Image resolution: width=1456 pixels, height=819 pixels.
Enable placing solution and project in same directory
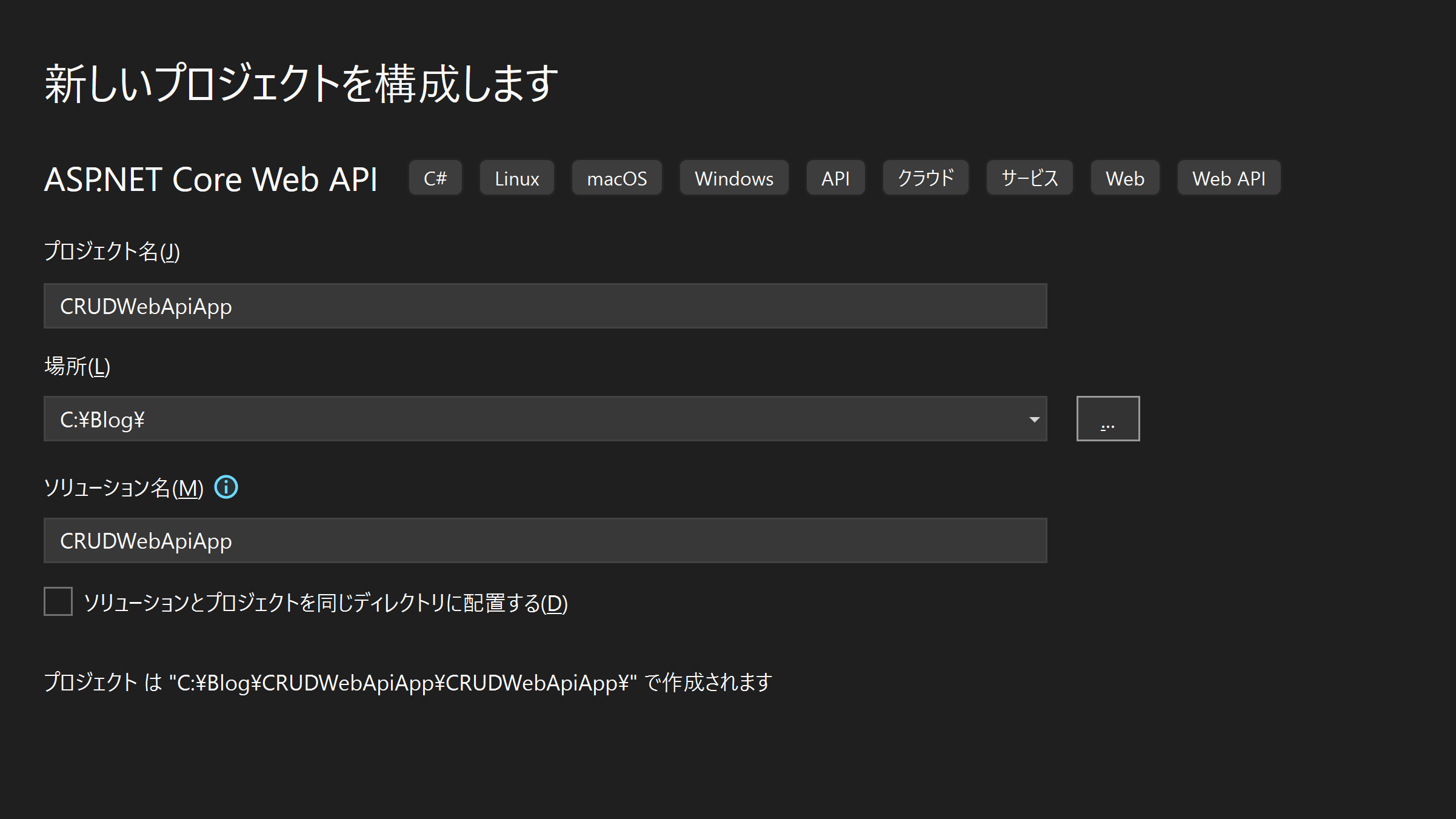pyautogui.click(x=58, y=601)
